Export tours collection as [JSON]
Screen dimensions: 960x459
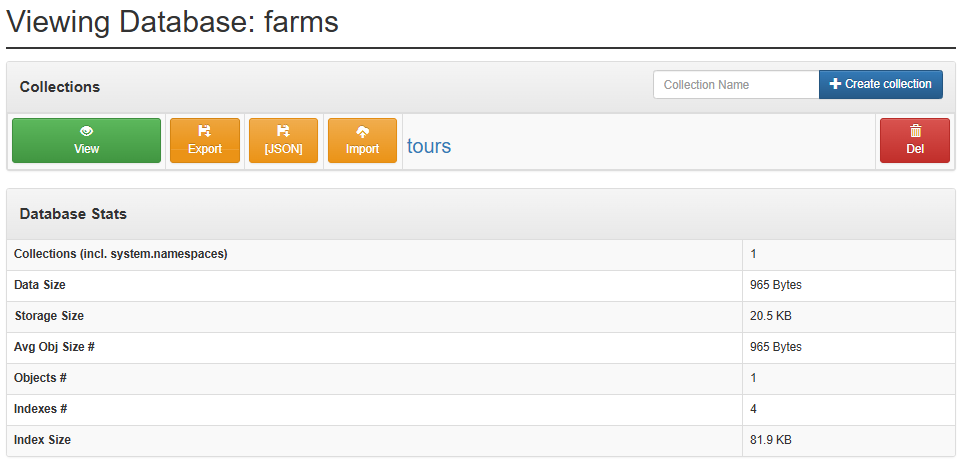[x=283, y=140]
